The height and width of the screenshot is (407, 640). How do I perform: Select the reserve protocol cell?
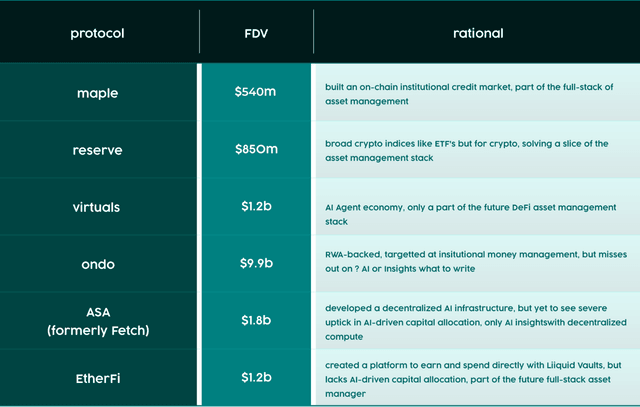pyautogui.click(x=97, y=150)
